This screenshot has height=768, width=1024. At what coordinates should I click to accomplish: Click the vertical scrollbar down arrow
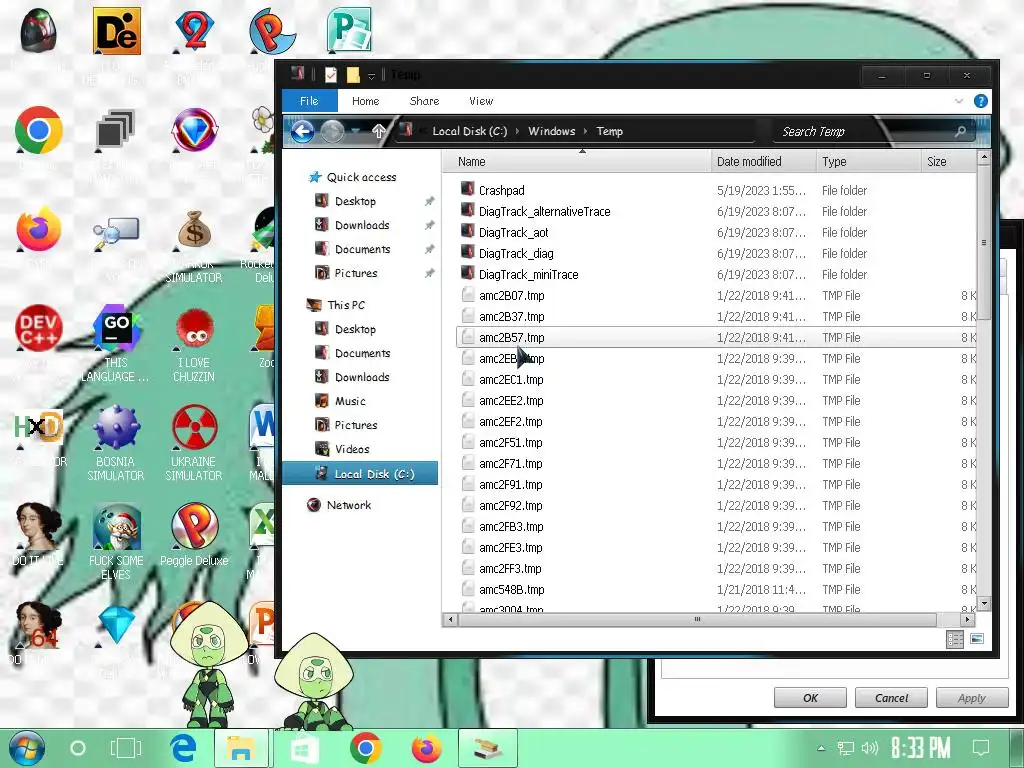coord(984,604)
